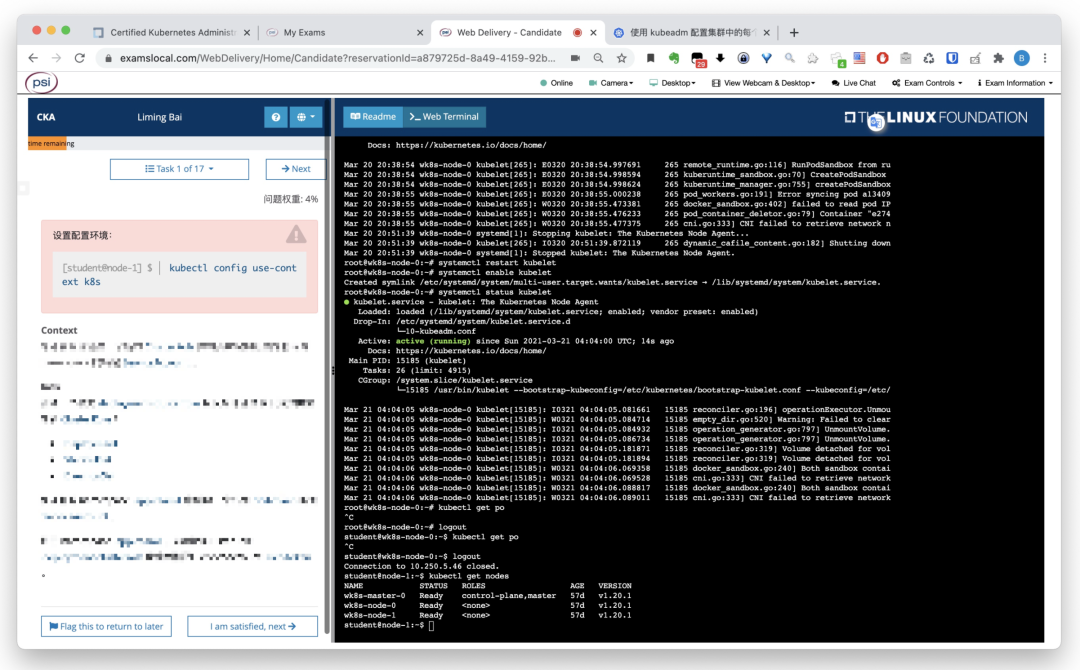Viewport: 1080px width, 670px height.
Task: Open Exam Controls dropdown
Action: tap(927, 83)
